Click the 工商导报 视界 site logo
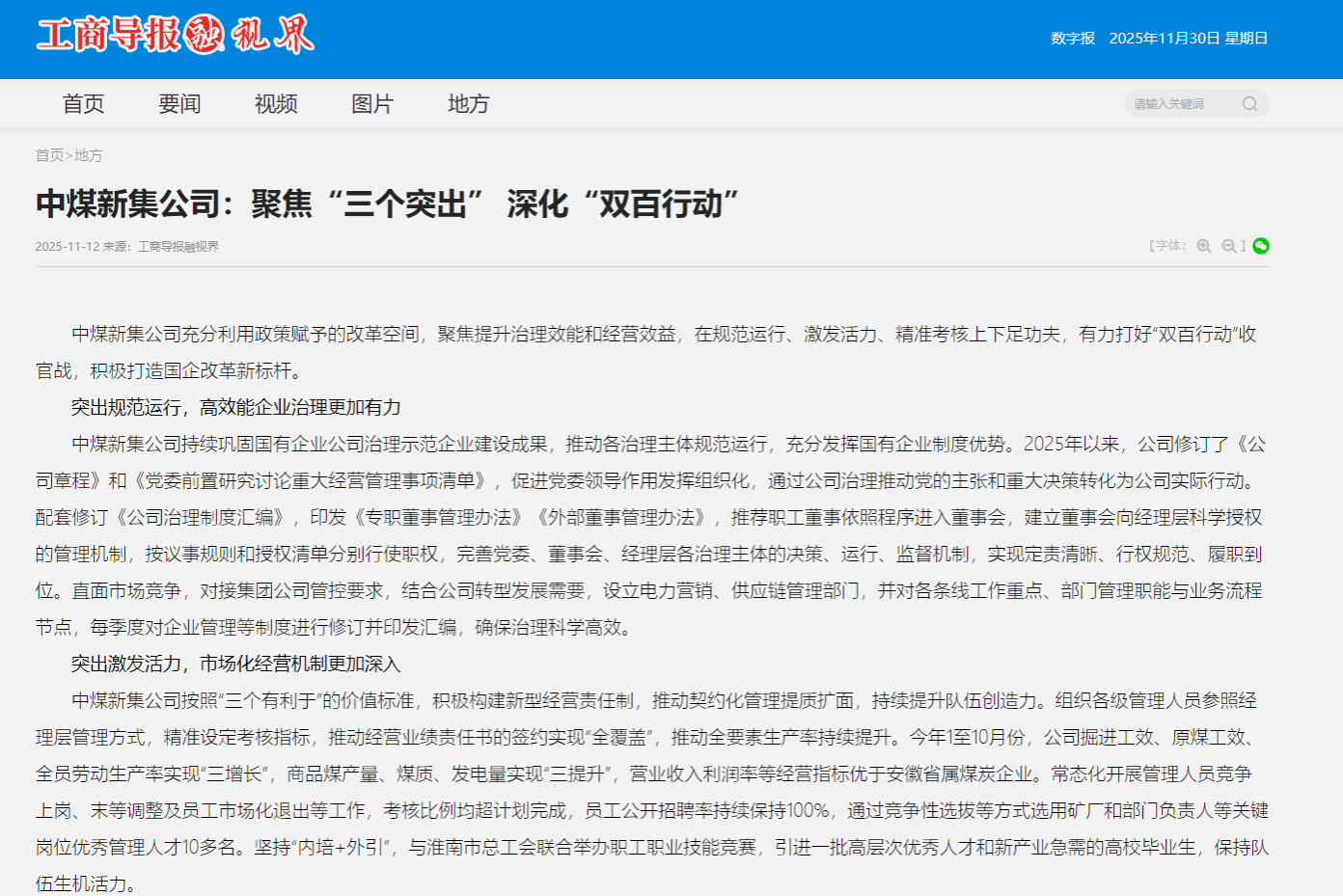 (175, 36)
